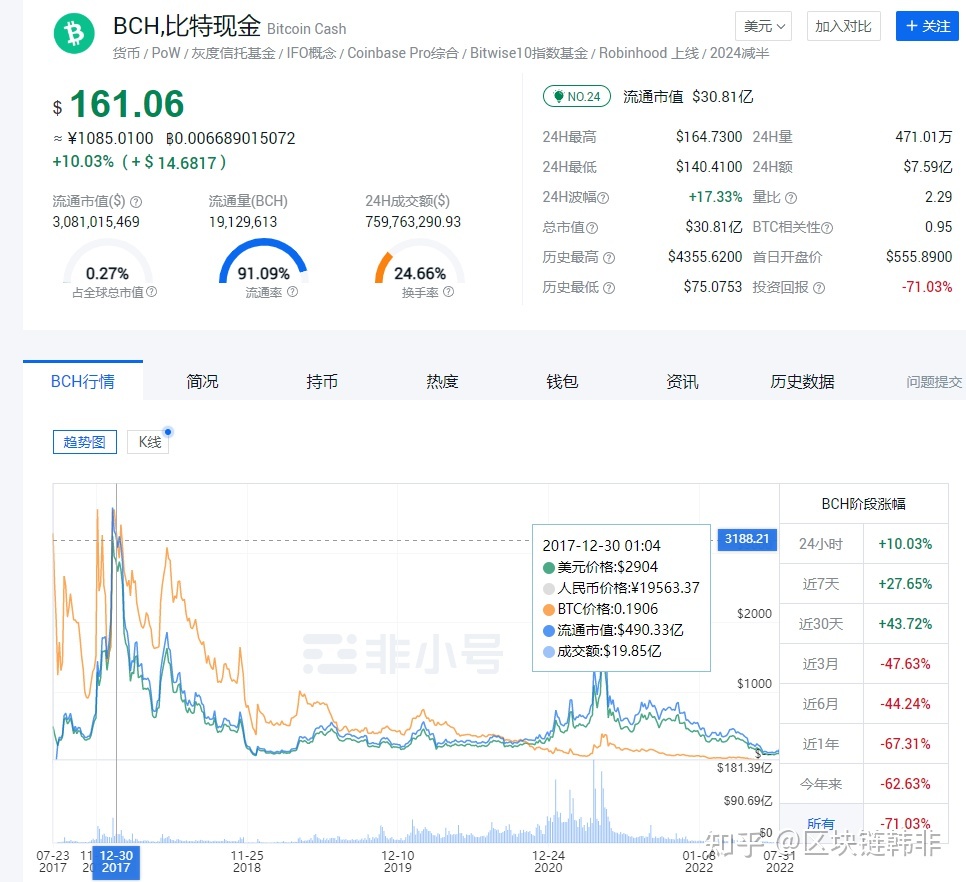Click the 12-30 2017 timeline date marker
This screenshot has width=966, height=882.
click(116, 862)
